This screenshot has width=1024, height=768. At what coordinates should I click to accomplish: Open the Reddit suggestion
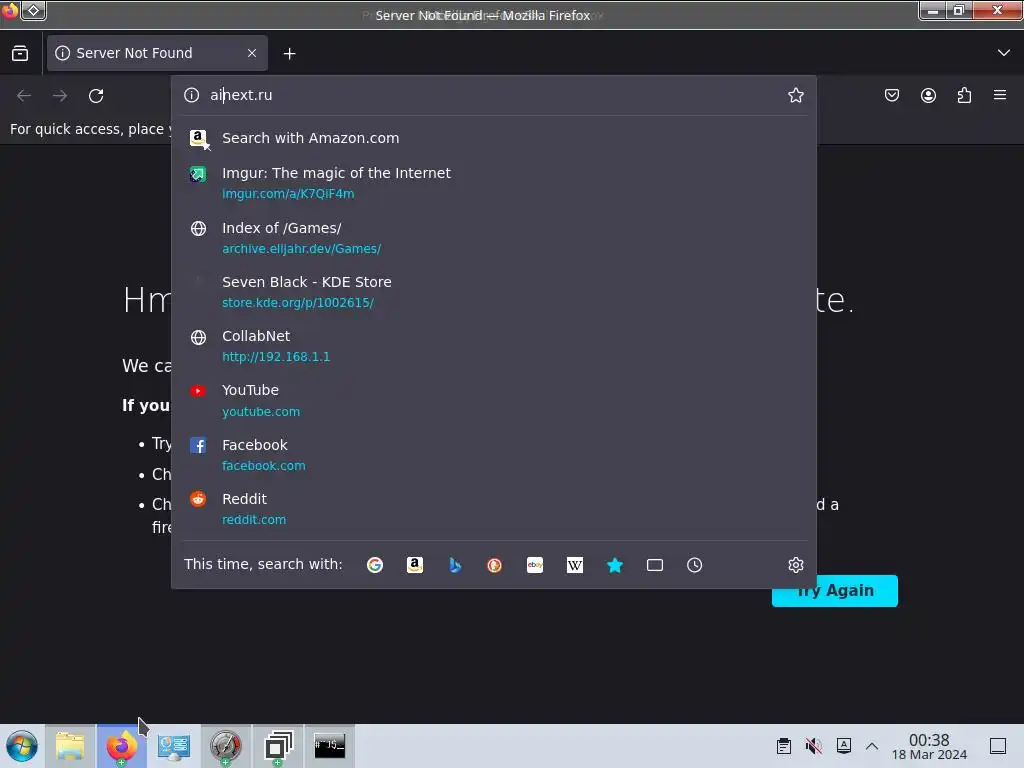tap(494, 509)
